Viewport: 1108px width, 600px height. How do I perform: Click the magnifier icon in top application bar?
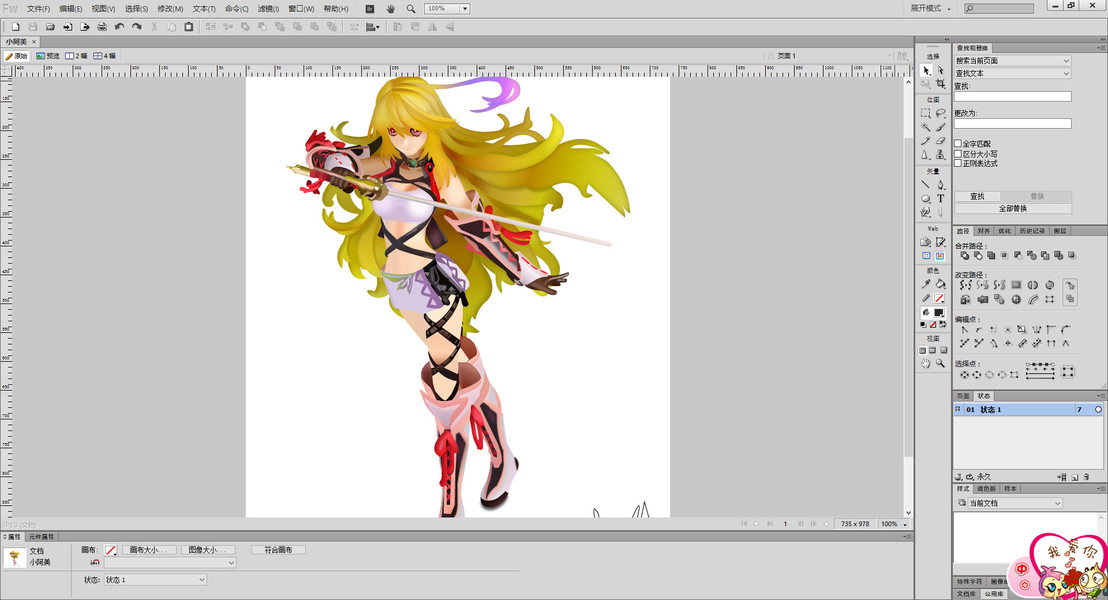pos(411,8)
